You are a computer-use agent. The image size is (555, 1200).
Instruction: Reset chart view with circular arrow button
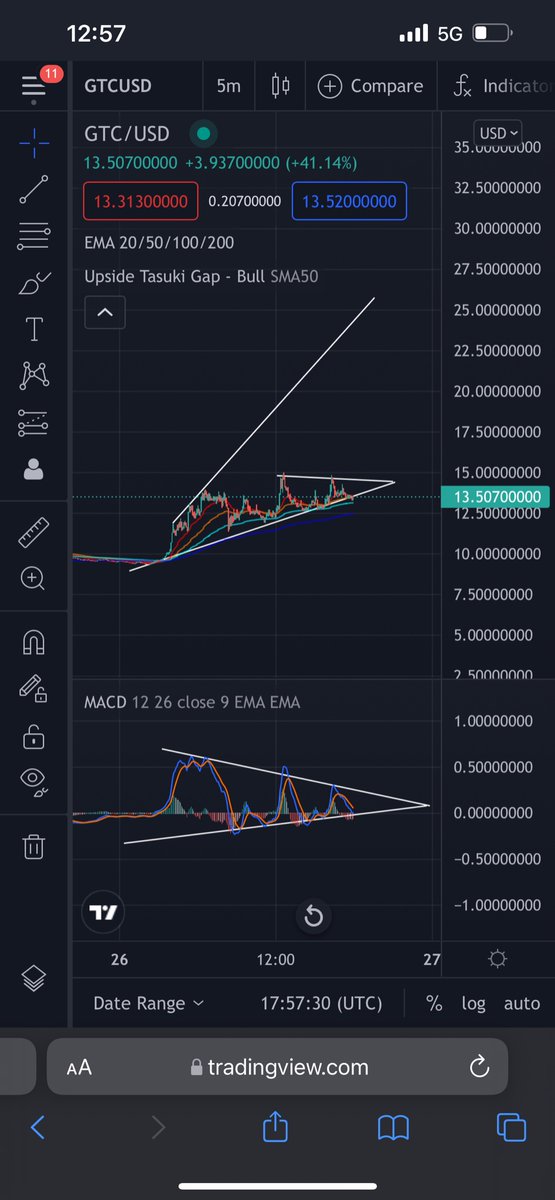click(x=314, y=915)
